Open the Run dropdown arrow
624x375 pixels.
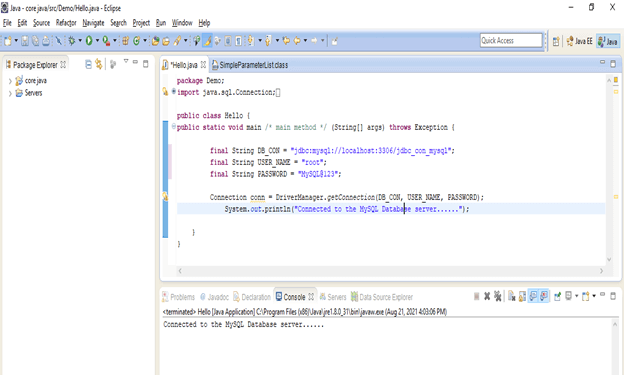[x=97, y=41]
